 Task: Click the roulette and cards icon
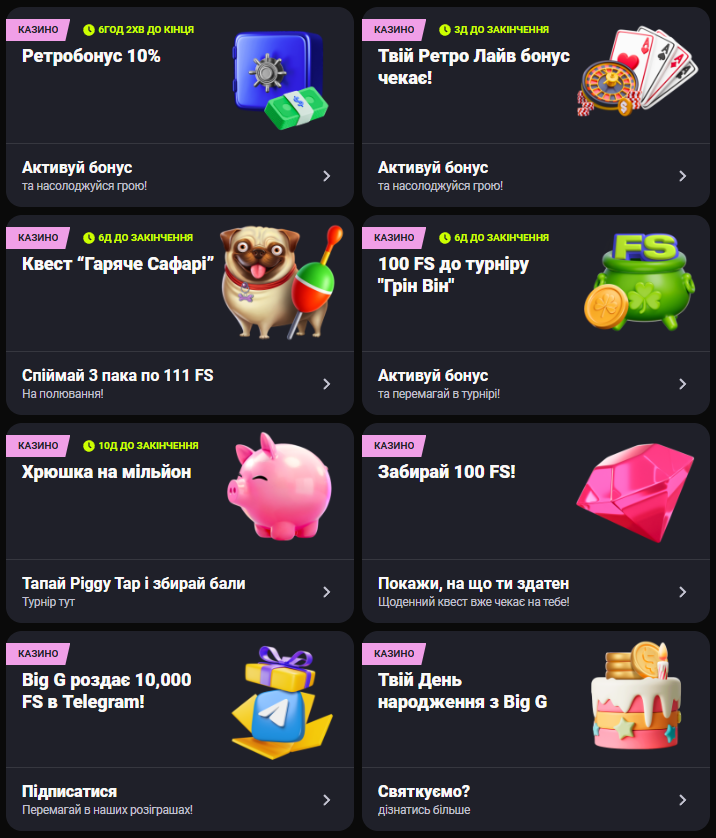coord(637,73)
